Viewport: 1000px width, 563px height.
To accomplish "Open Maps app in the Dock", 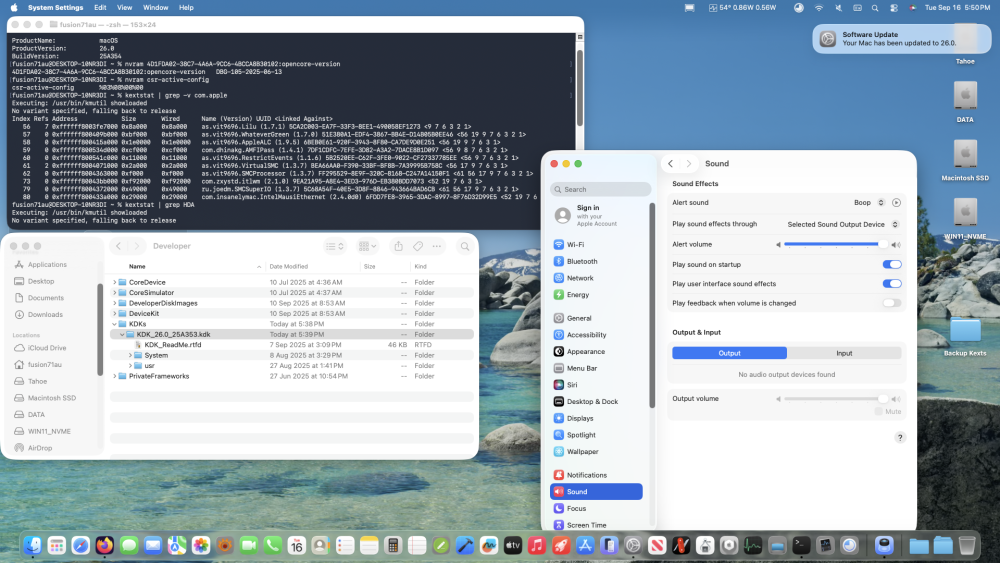I will point(177,545).
